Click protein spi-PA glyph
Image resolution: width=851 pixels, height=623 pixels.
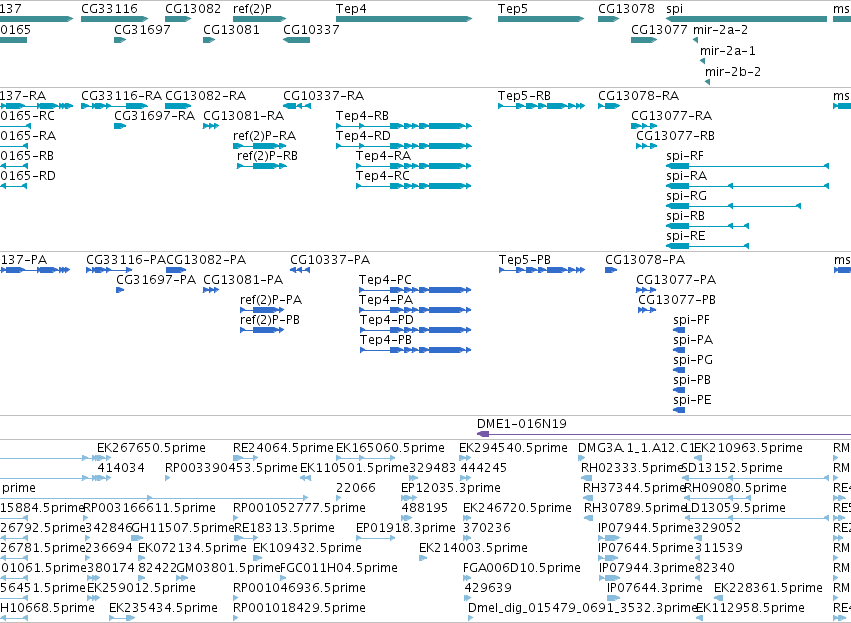(x=679, y=350)
